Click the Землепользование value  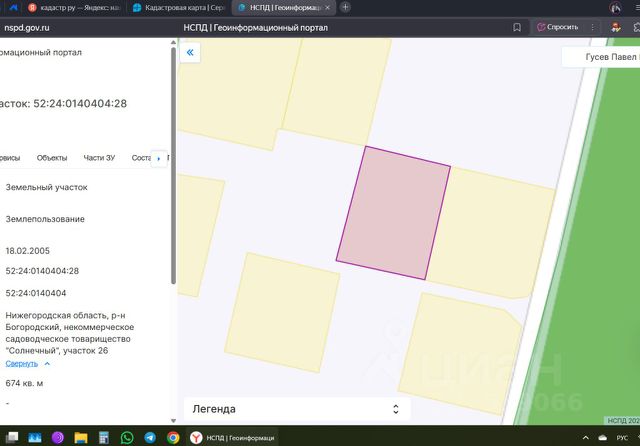point(45,219)
